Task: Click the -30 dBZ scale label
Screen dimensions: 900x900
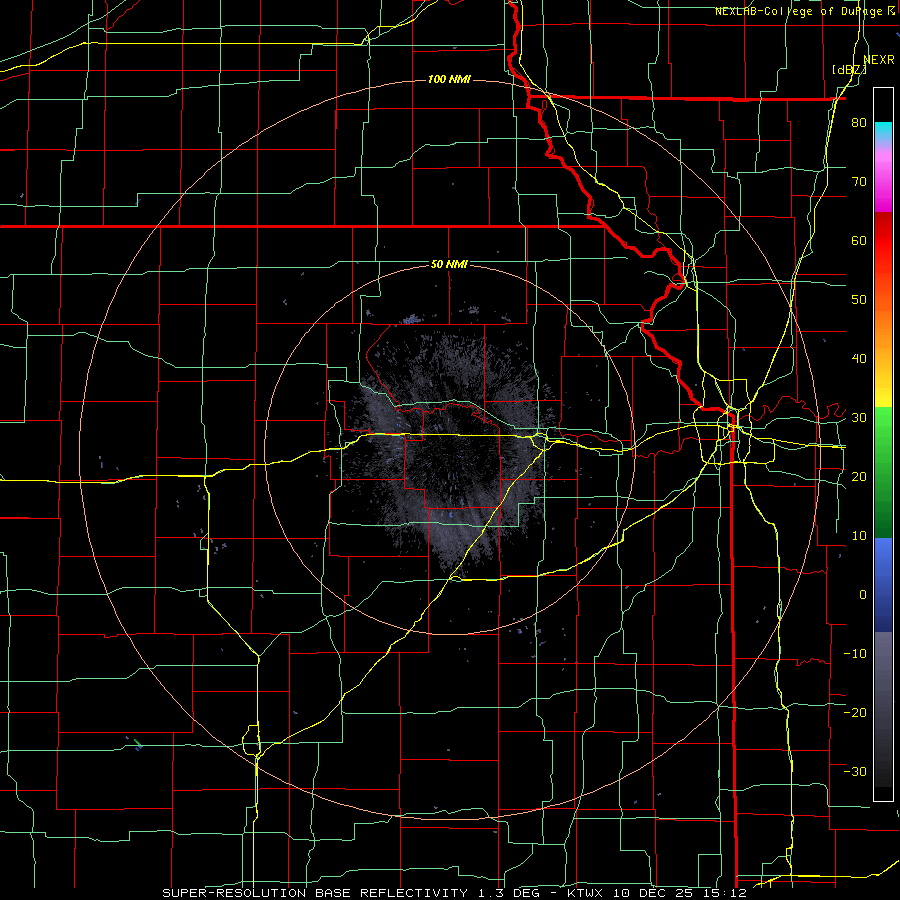Action: (x=855, y=771)
